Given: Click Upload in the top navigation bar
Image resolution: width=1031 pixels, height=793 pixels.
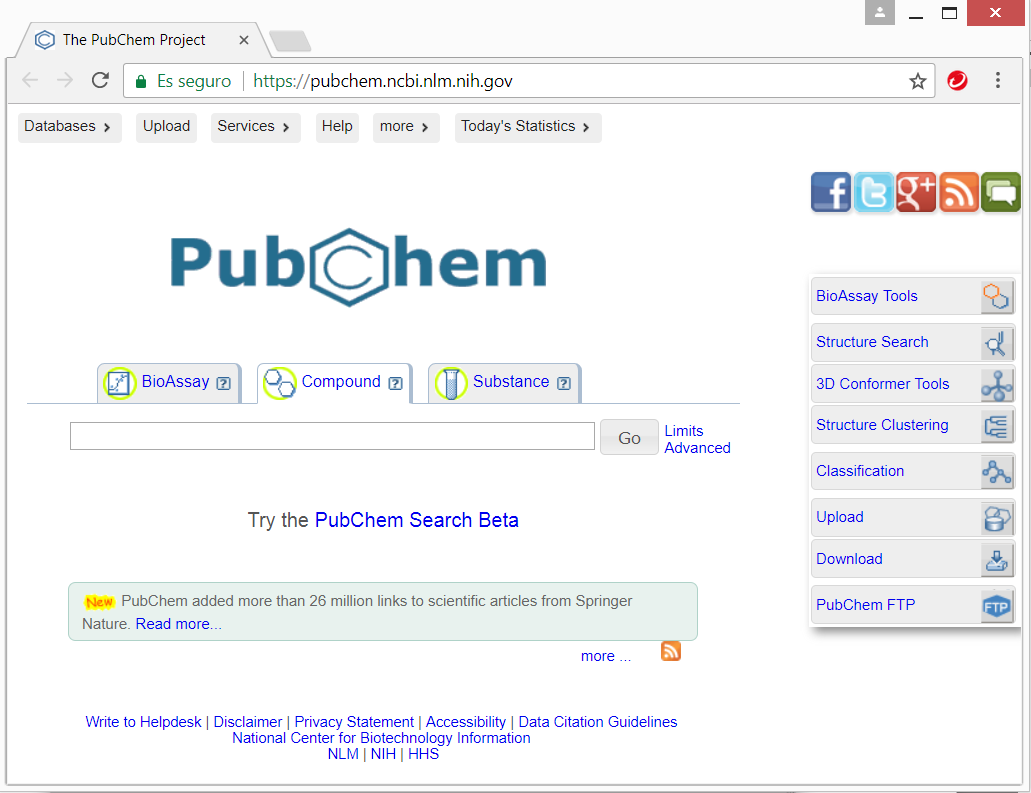Looking at the screenshot, I should coord(166,126).
